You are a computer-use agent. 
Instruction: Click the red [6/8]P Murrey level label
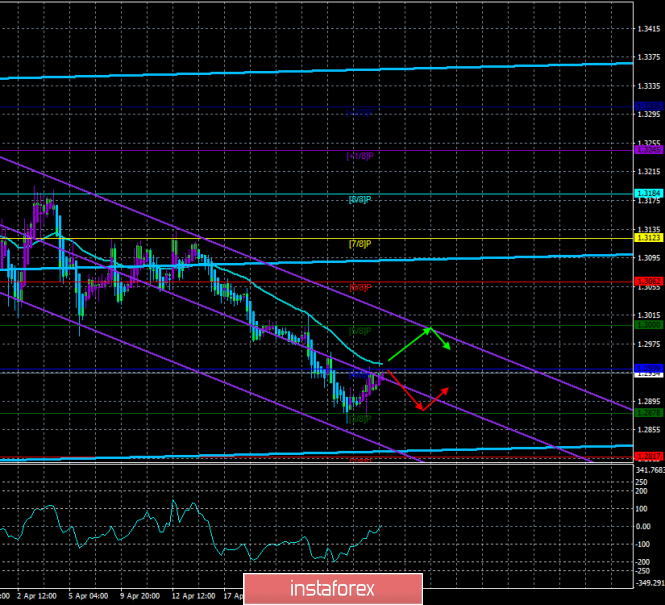[360, 287]
